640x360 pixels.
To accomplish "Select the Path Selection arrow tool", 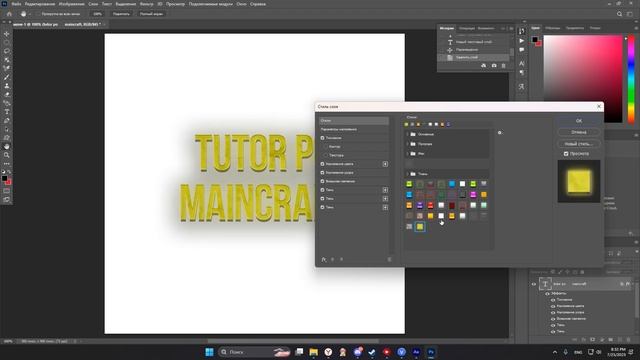I will coord(7,129).
